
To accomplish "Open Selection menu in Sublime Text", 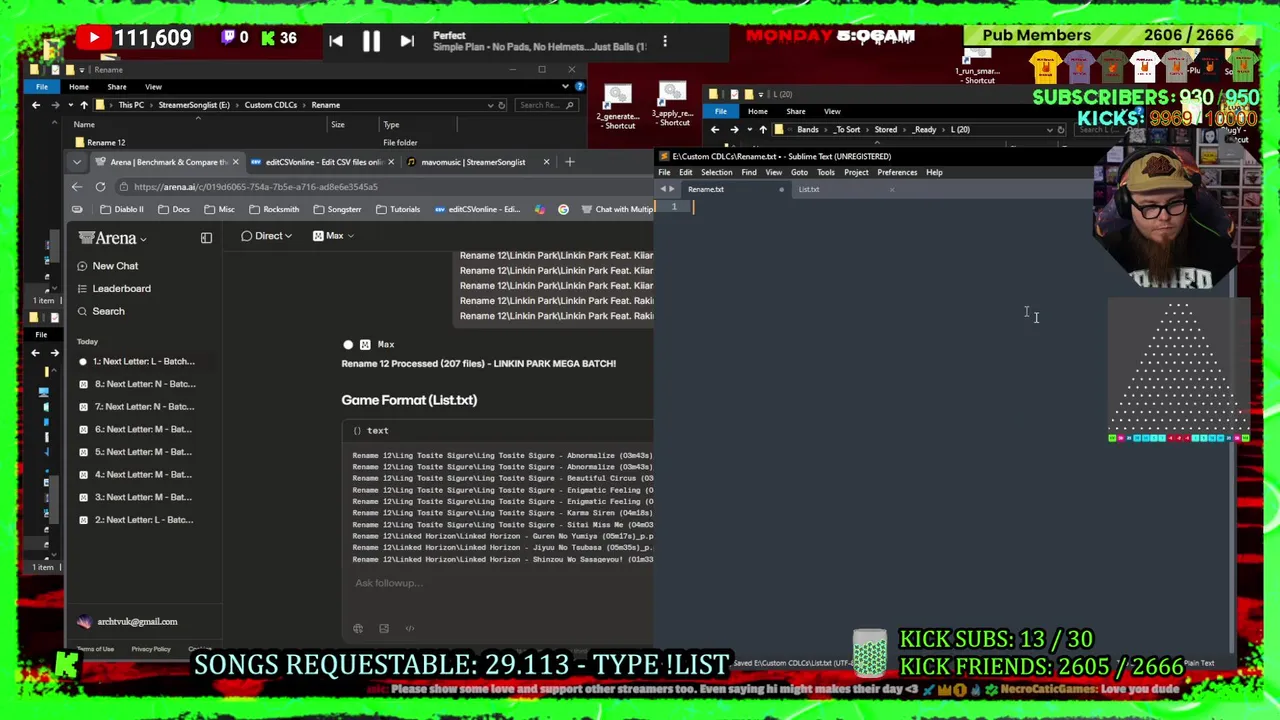I will [x=716, y=173].
